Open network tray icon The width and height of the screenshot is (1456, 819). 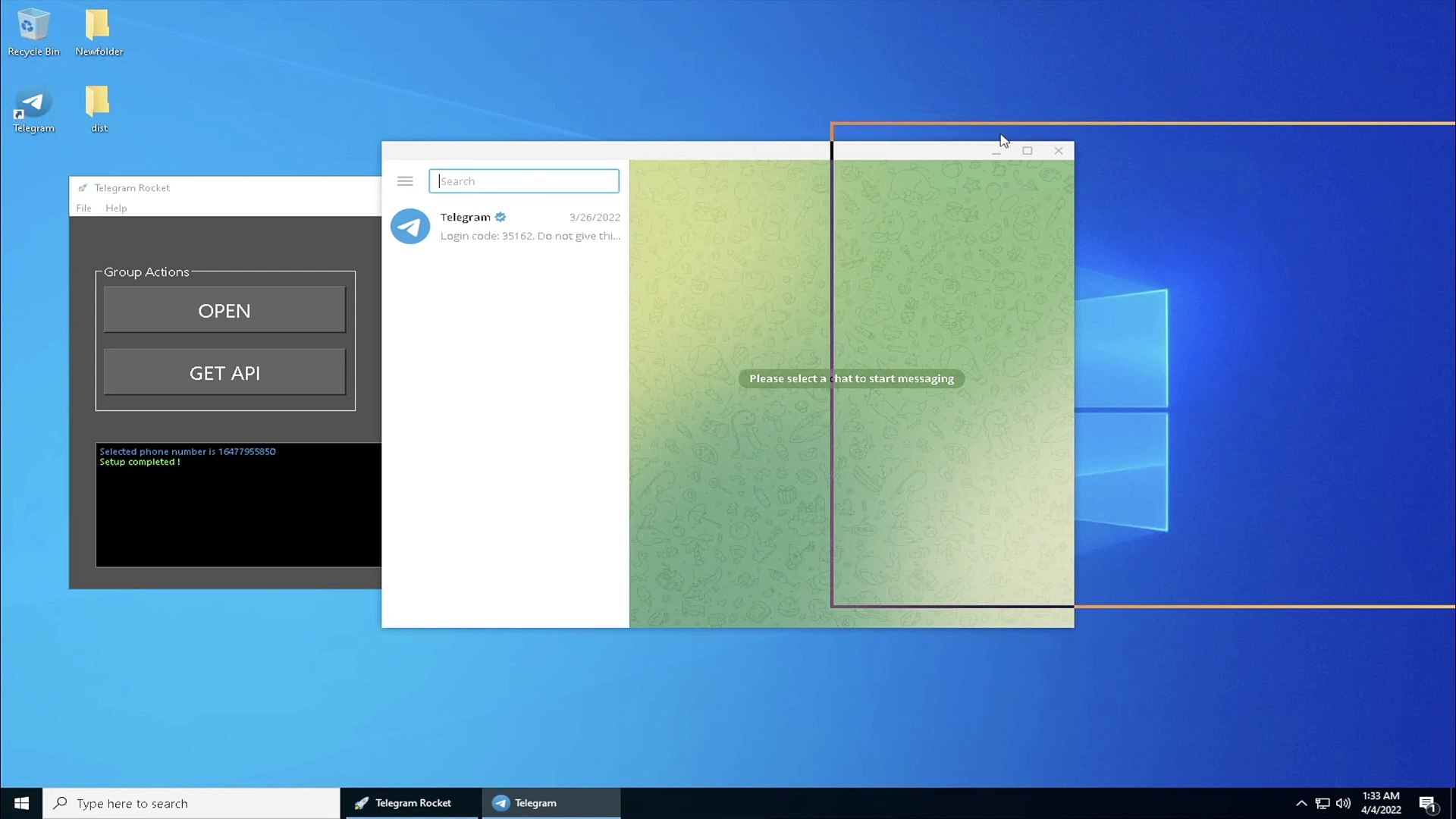coord(1323,803)
